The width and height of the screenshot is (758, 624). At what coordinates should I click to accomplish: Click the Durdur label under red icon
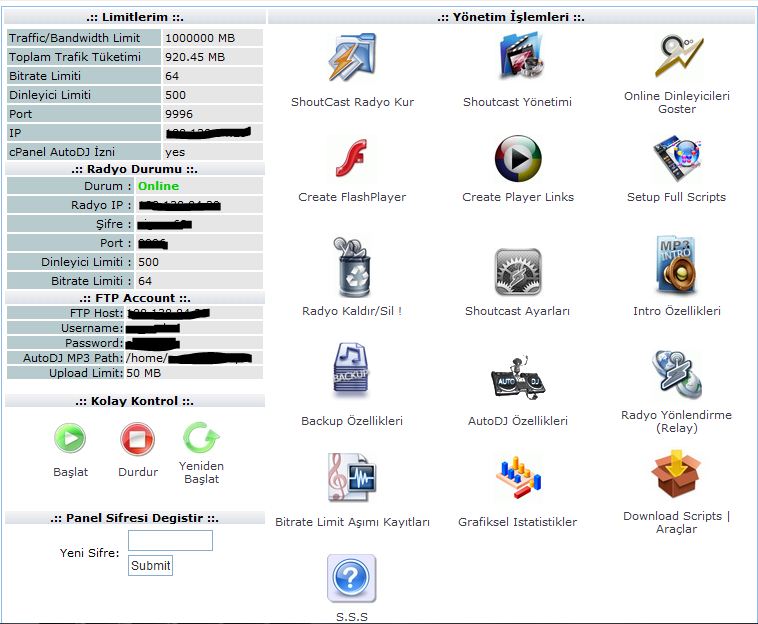pyautogui.click(x=138, y=472)
